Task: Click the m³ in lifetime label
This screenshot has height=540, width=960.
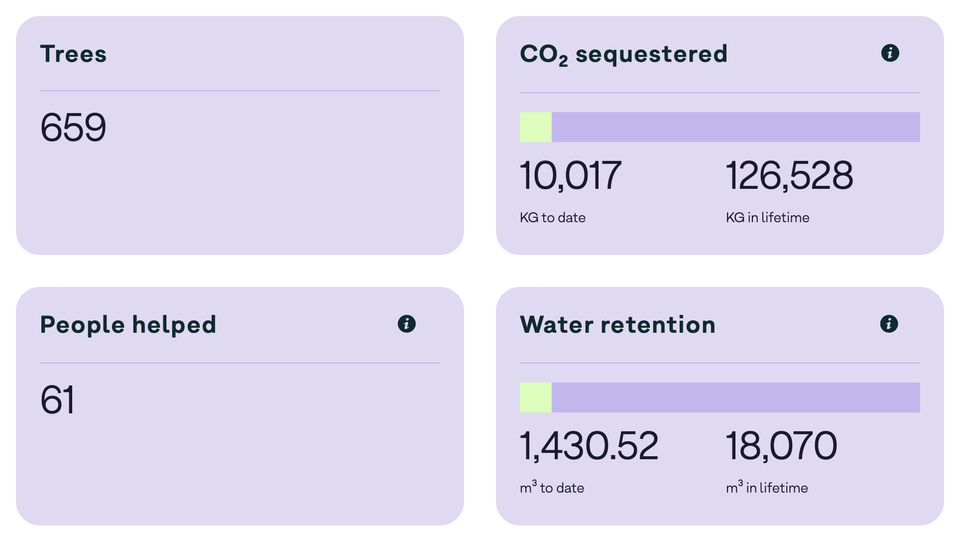Action: 766,488
